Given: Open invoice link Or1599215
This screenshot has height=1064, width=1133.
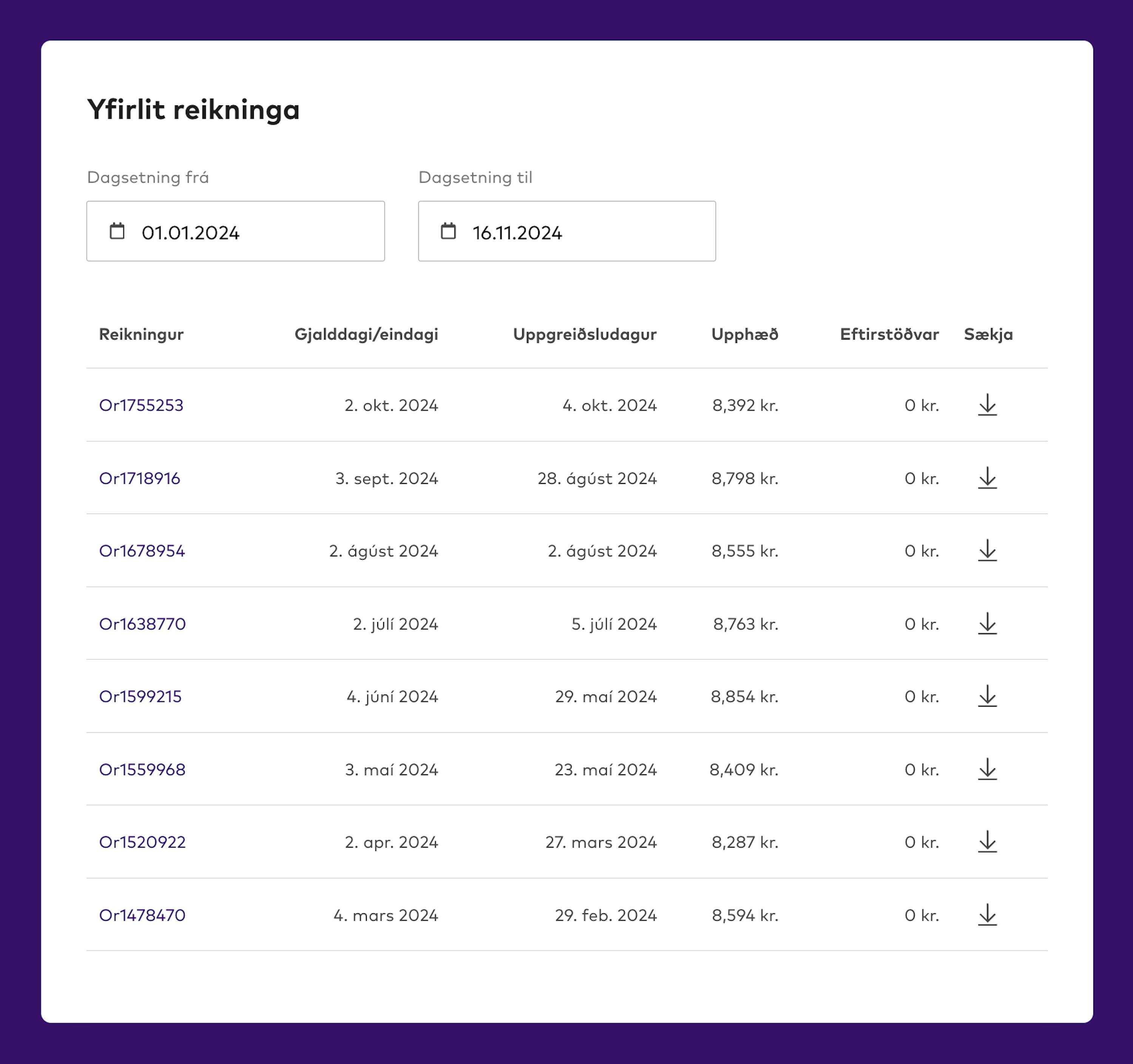Looking at the screenshot, I should (140, 696).
